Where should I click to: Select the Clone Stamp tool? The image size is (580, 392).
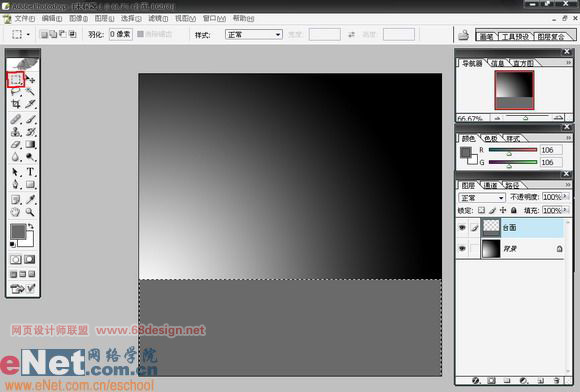[16, 132]
